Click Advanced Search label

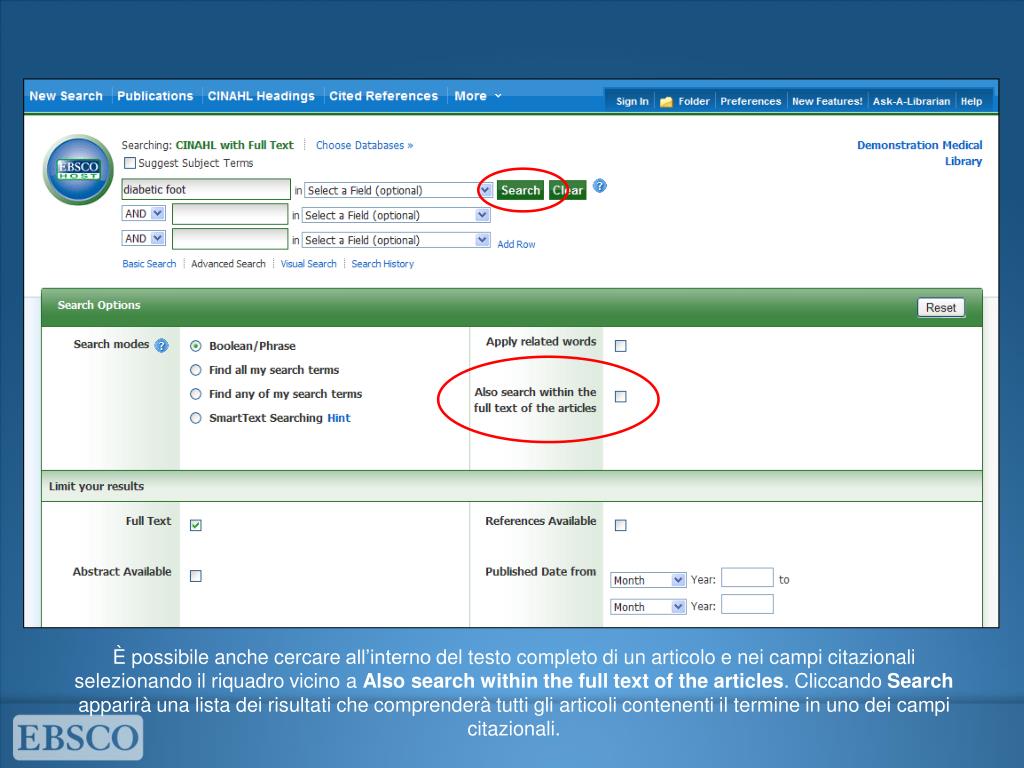point(228,264)
